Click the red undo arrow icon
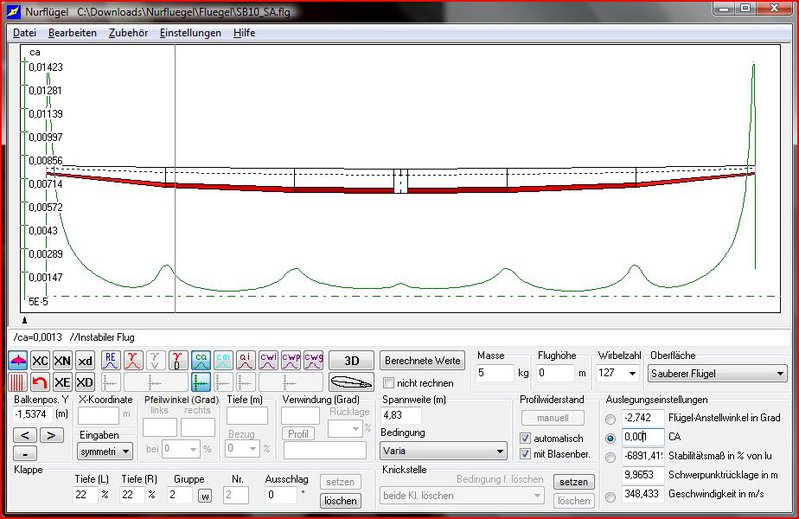799x519 pixels. coord(40,383)
